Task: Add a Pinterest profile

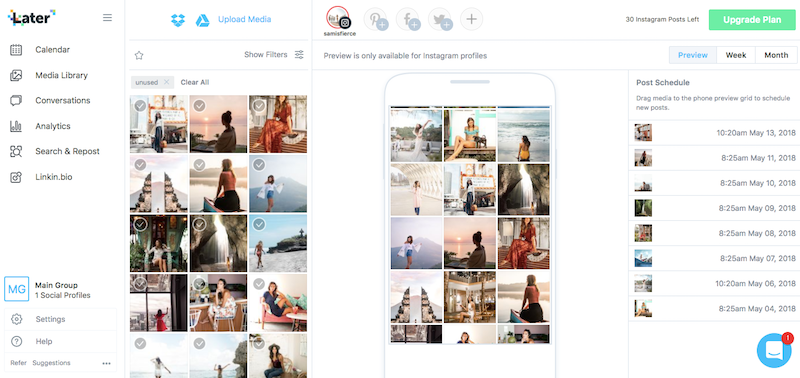Action: 376,19
